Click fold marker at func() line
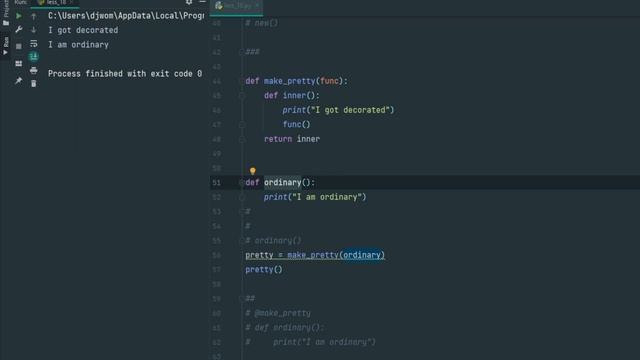The width and height of the screenshot is (640, 360). pyautogui.click(x=242, y=124)
